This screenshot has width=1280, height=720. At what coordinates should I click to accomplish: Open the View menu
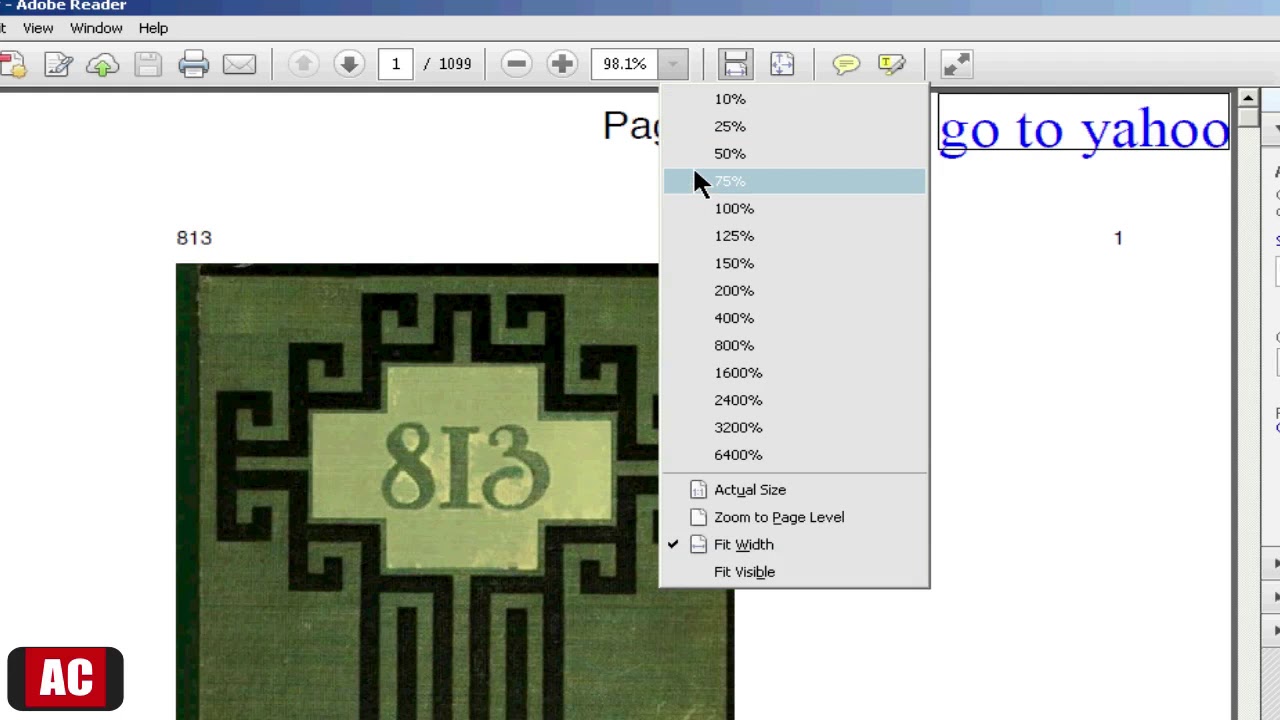38,28
